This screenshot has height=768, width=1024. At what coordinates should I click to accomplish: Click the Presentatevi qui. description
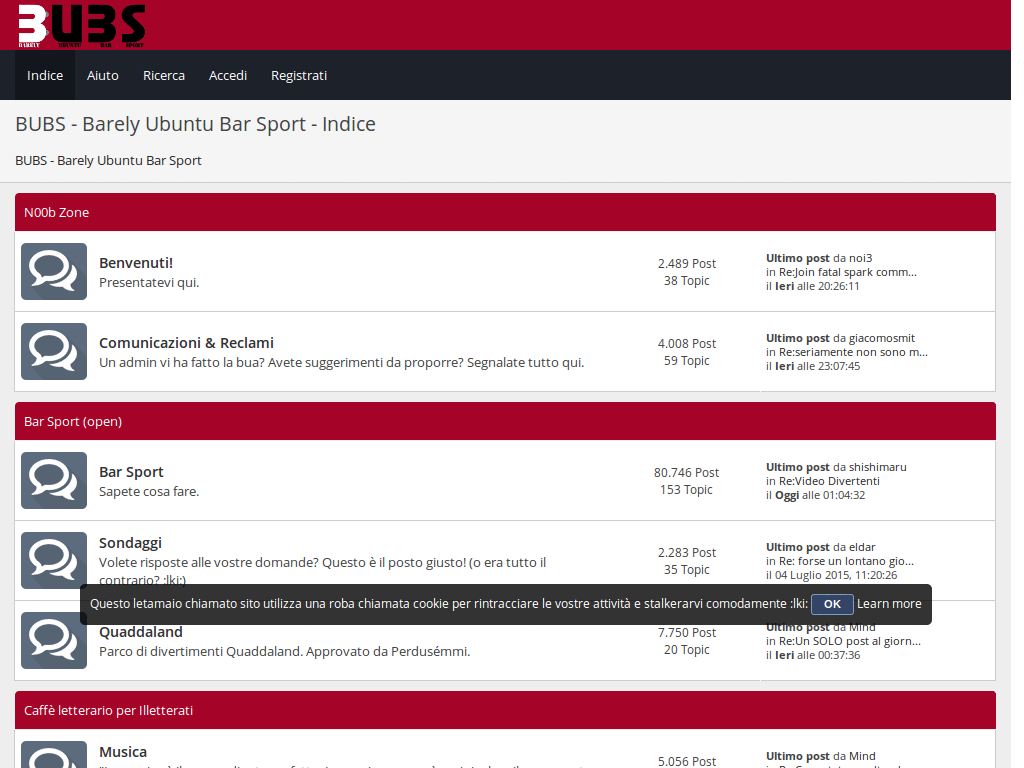pos(149,283)
